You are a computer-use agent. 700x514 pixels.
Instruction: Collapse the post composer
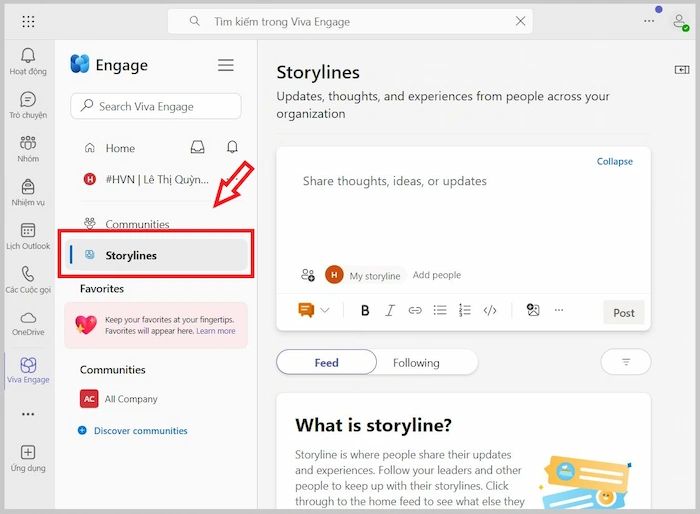pyautogui.click(x=614, y=161)
